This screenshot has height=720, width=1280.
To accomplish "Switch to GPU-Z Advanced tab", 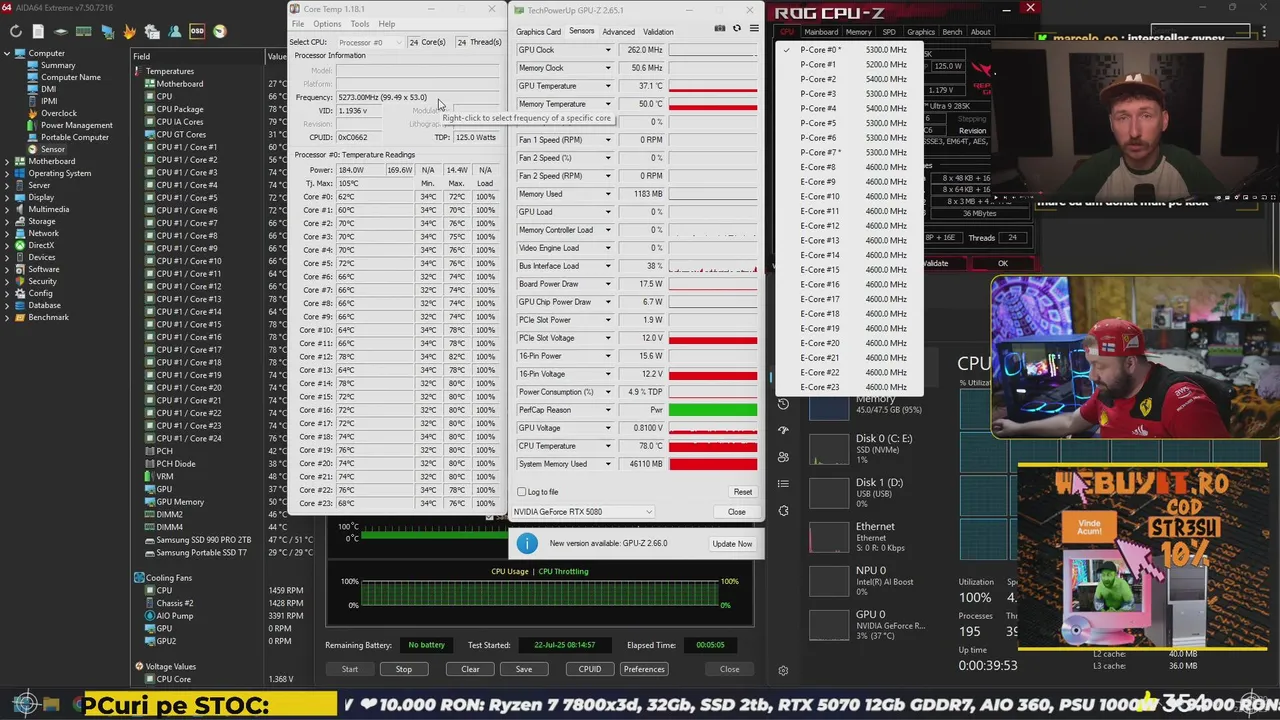I will 618,32.
